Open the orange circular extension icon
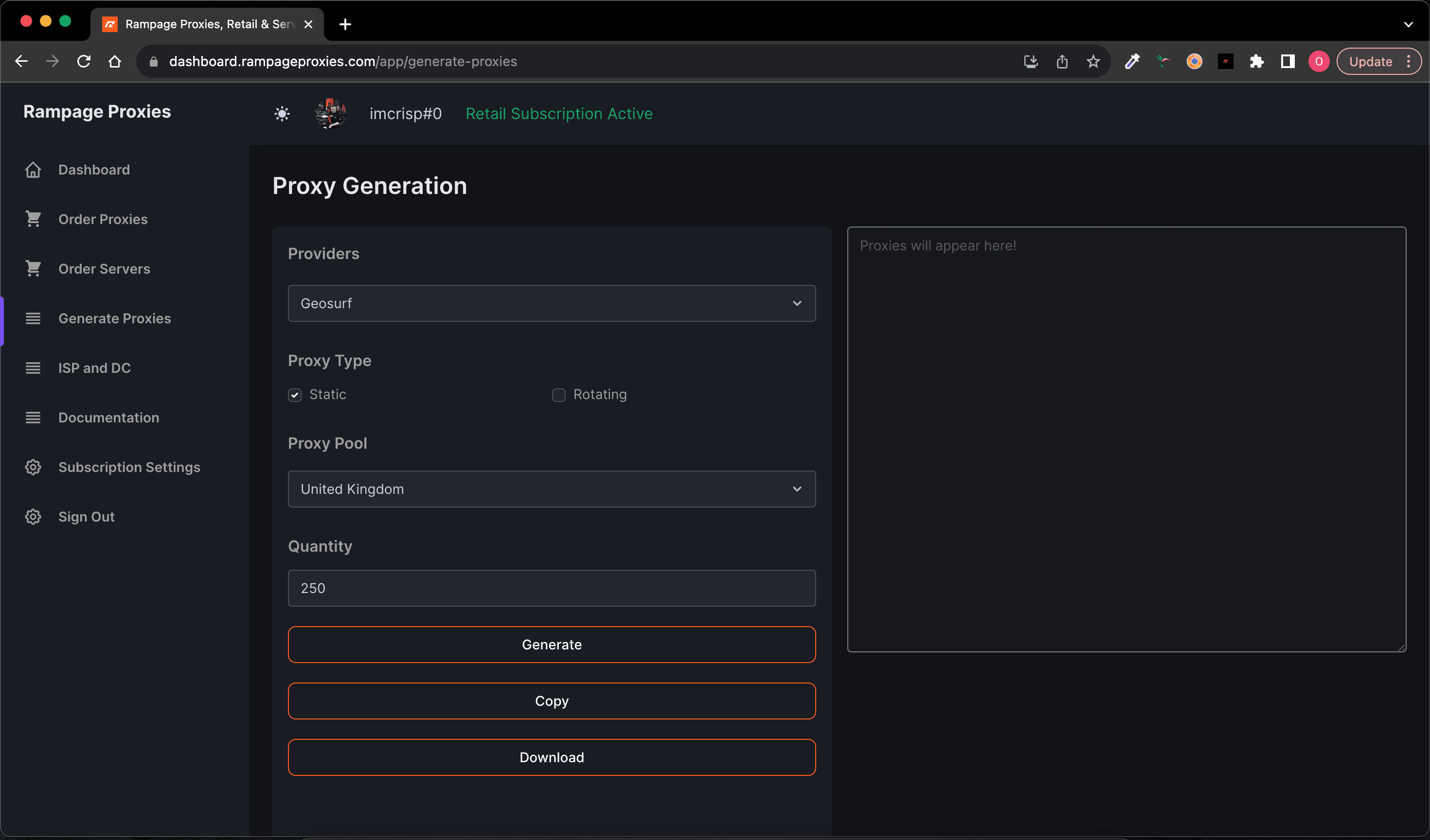 pos(1195,61)
